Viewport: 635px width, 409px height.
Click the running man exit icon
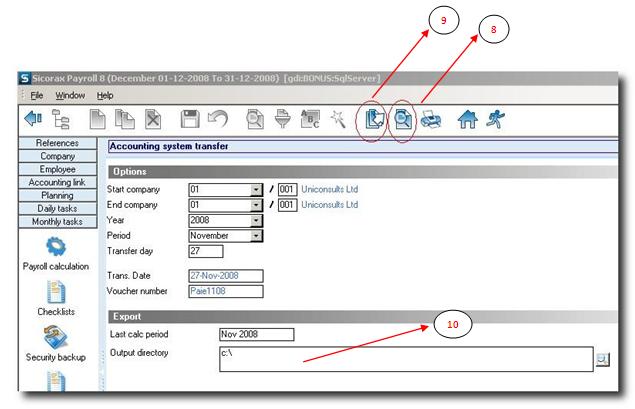pyautogui.click(x=492, y=120)
